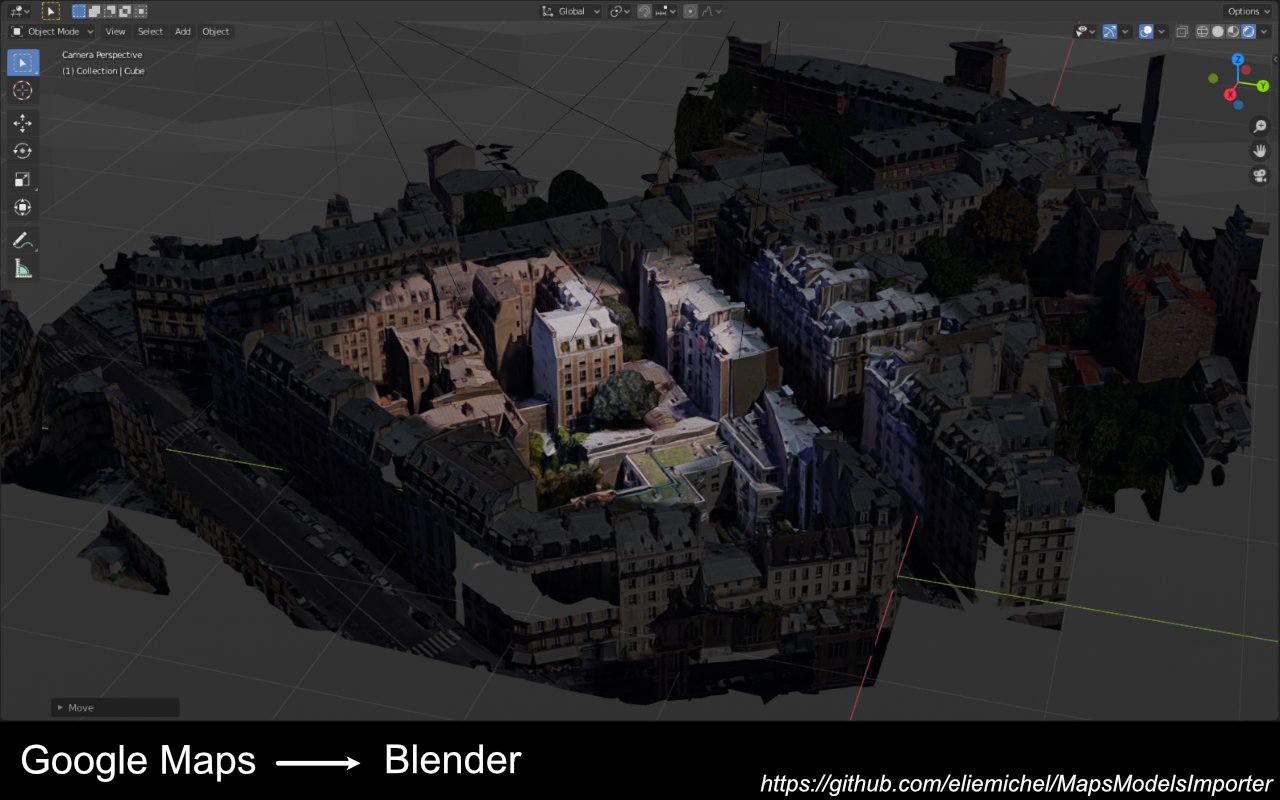The image size is (1280, 800).
Task: Open the View menu
Action: pos(116,31)
